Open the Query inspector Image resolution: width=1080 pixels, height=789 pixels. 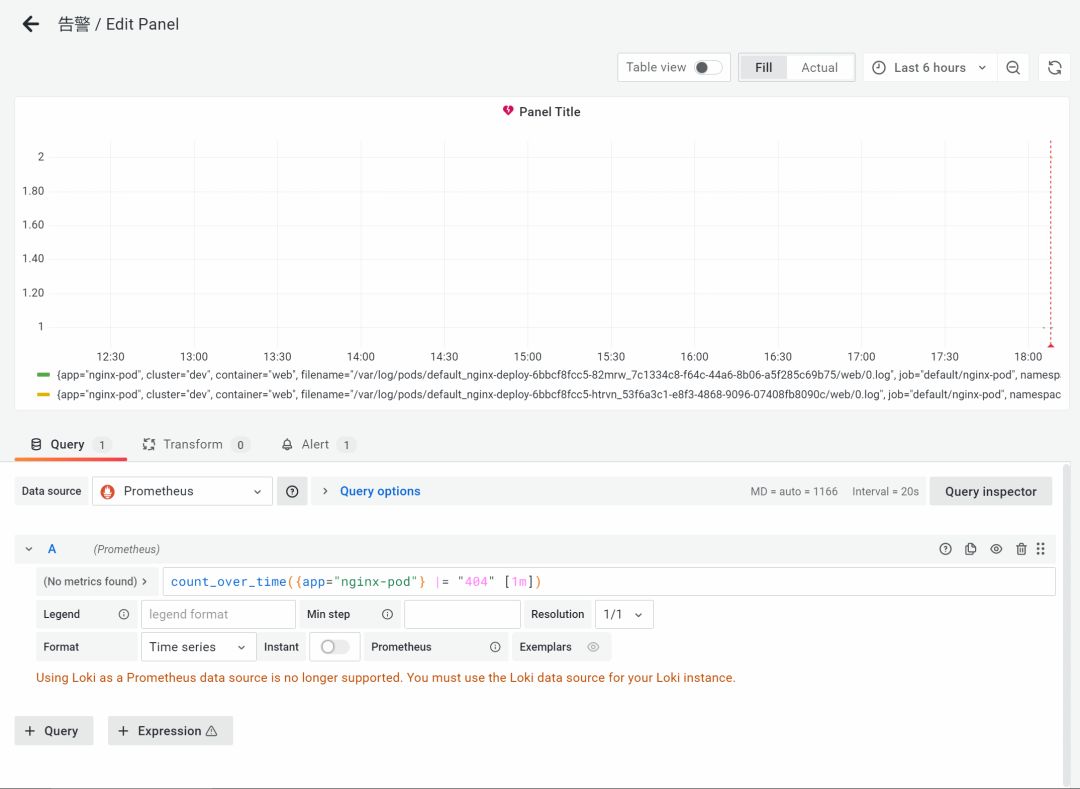pos(990,492)
